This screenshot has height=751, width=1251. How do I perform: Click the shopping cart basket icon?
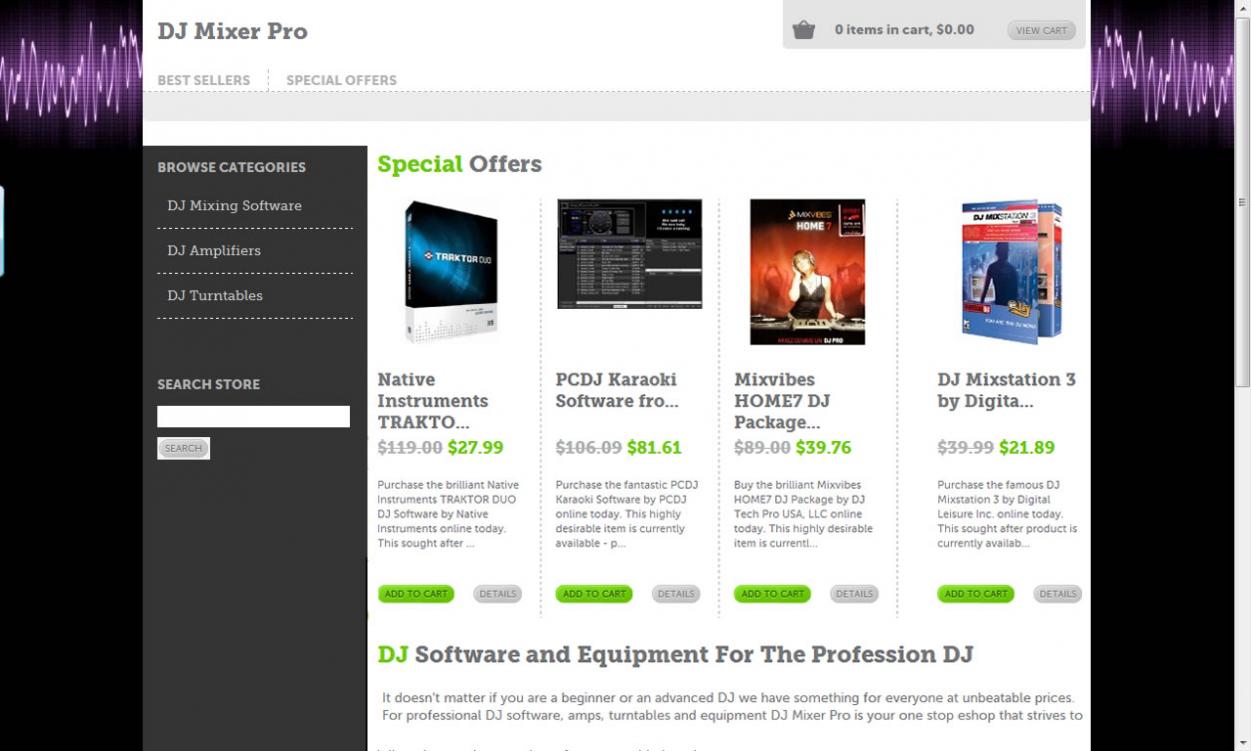click(804, 30)
